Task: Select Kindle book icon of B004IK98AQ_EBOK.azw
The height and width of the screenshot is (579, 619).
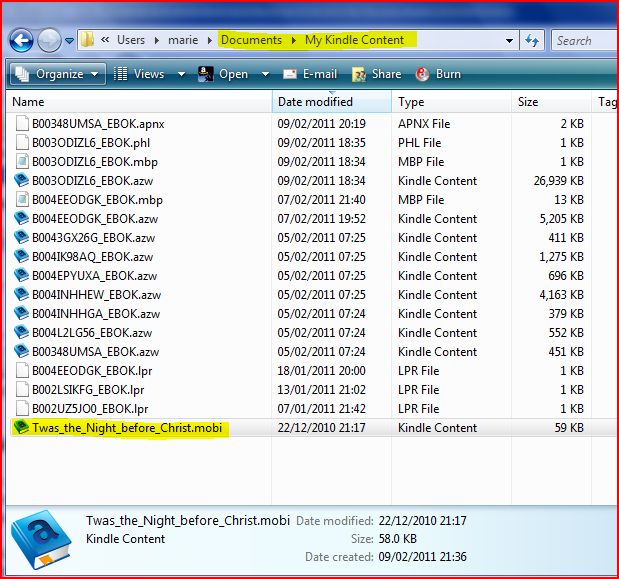Action: (21, 256)
